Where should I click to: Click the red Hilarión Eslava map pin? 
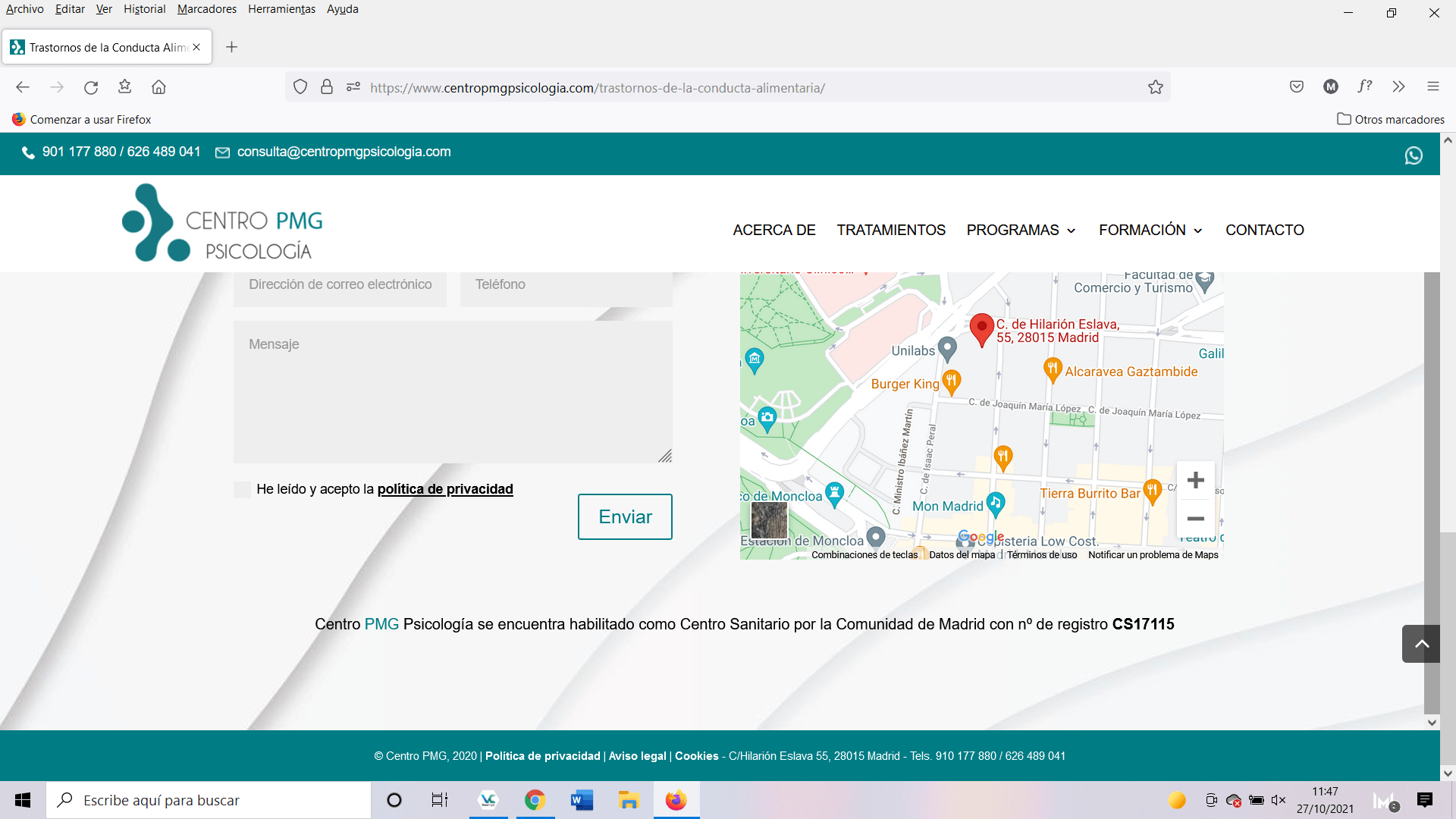pos(981,330)
